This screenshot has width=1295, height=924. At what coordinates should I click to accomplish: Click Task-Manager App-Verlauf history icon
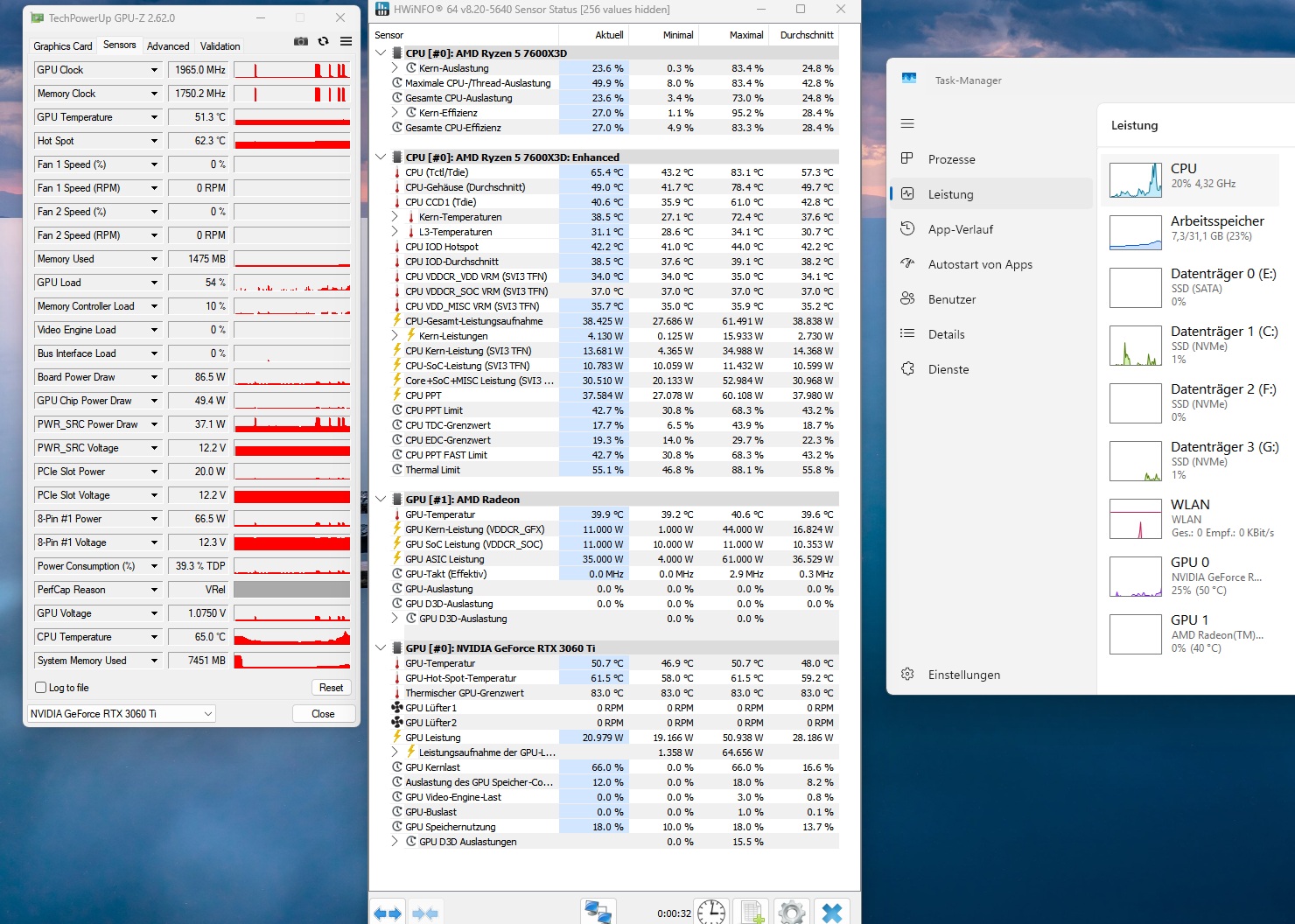tap(907, 228)
